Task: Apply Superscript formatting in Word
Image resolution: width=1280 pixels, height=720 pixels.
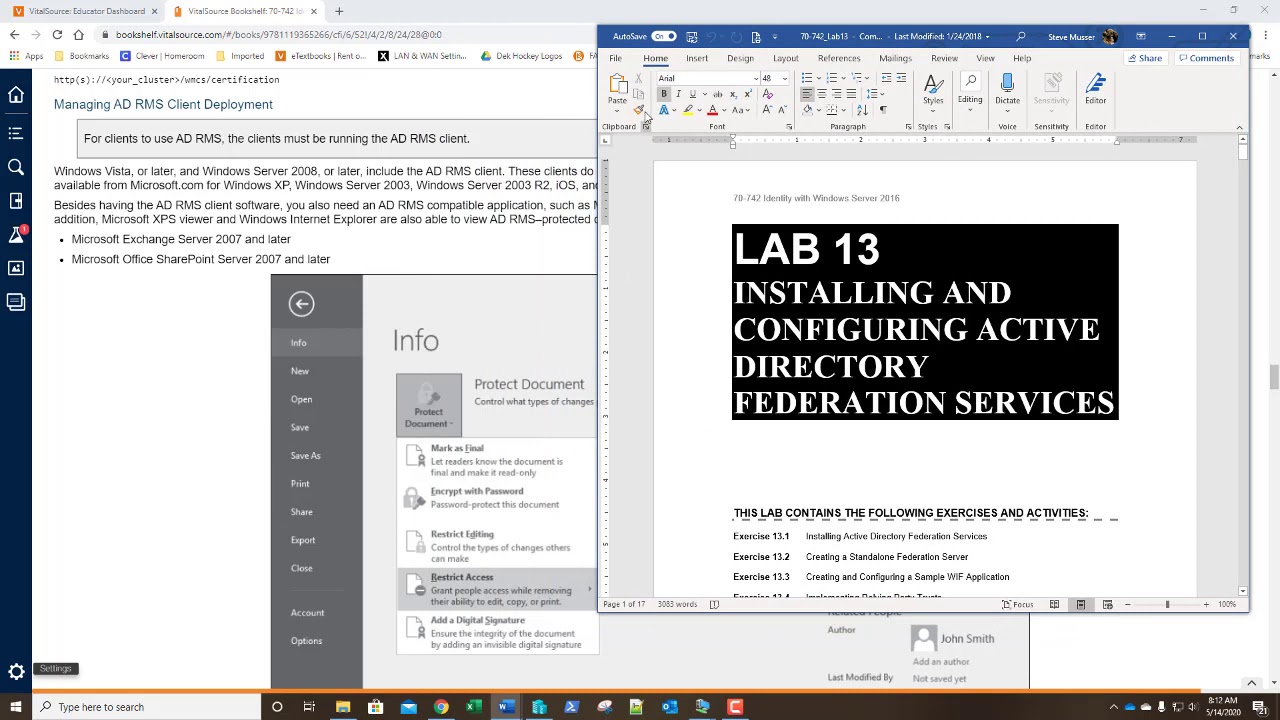Action: point(747,94)
